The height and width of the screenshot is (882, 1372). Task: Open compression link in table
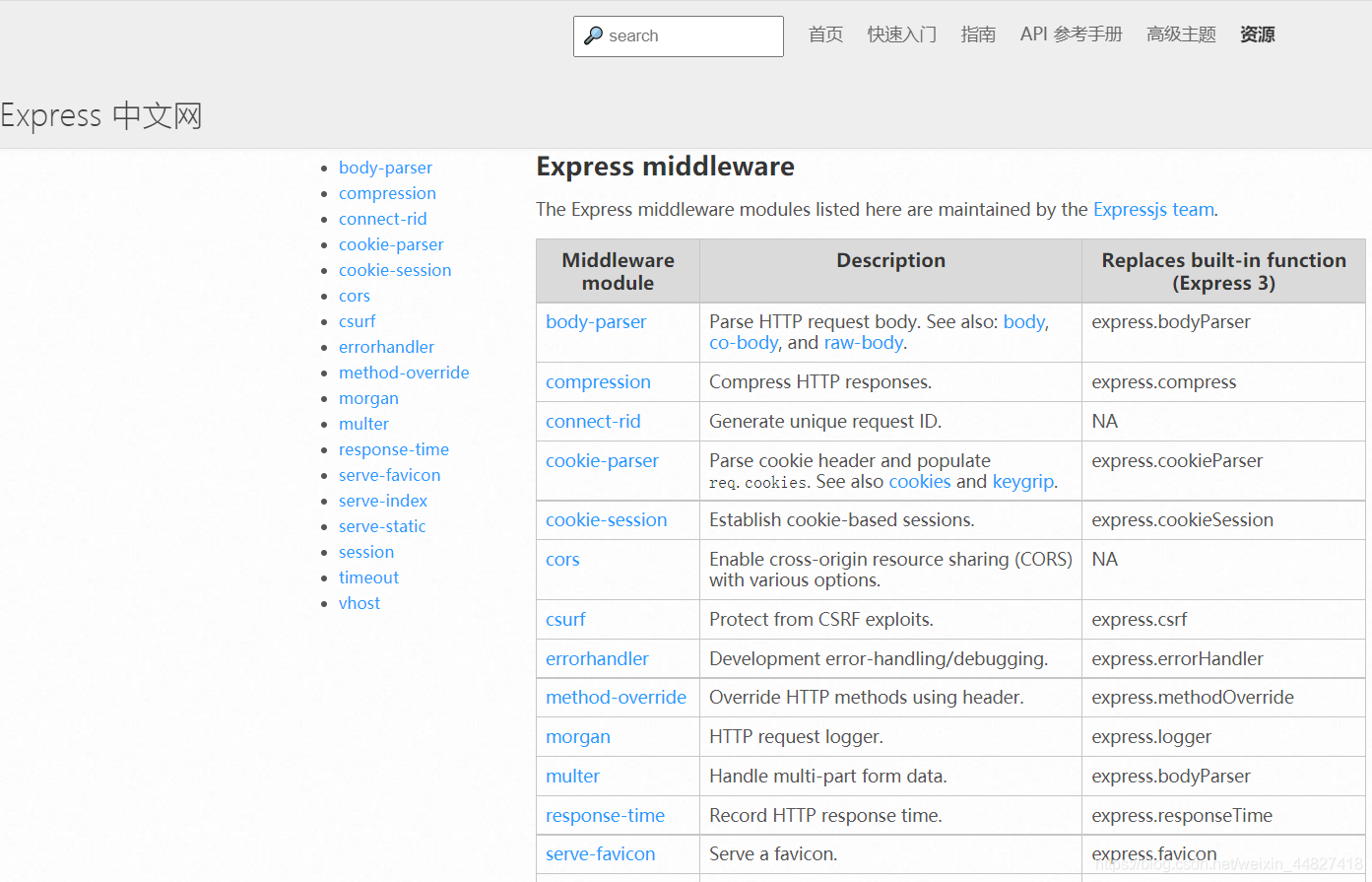click(x=598, y=381)
